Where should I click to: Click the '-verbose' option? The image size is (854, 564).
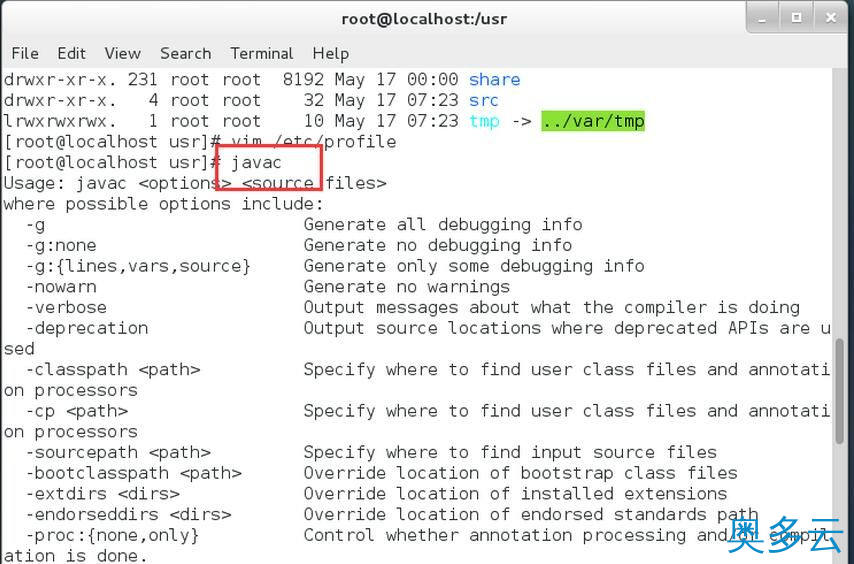pos(66,307)
